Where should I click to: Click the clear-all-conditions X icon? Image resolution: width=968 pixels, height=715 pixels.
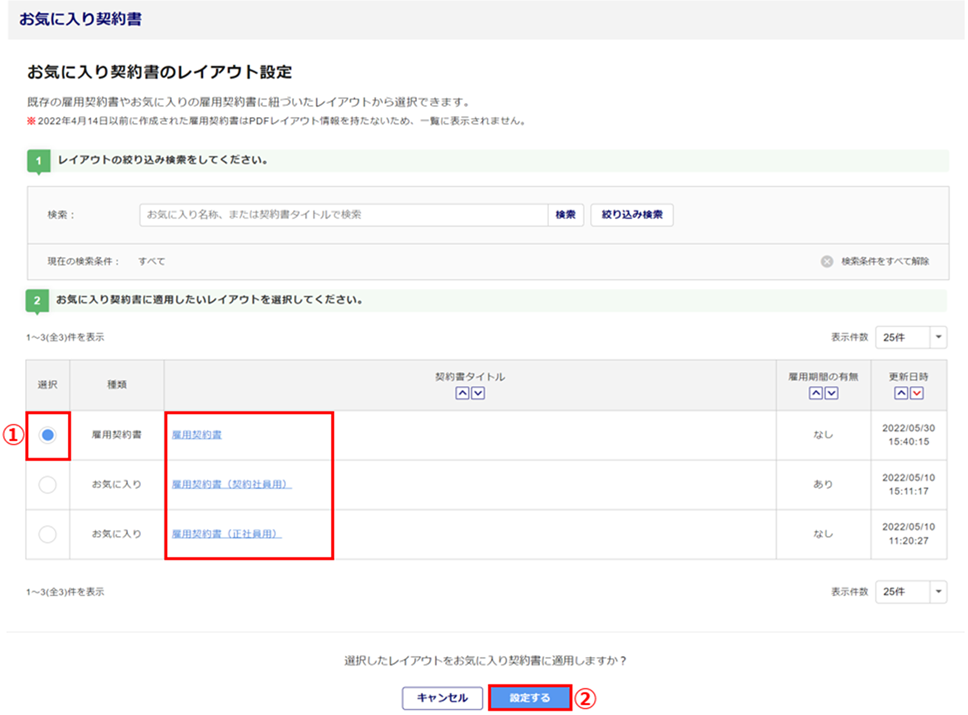827,261
